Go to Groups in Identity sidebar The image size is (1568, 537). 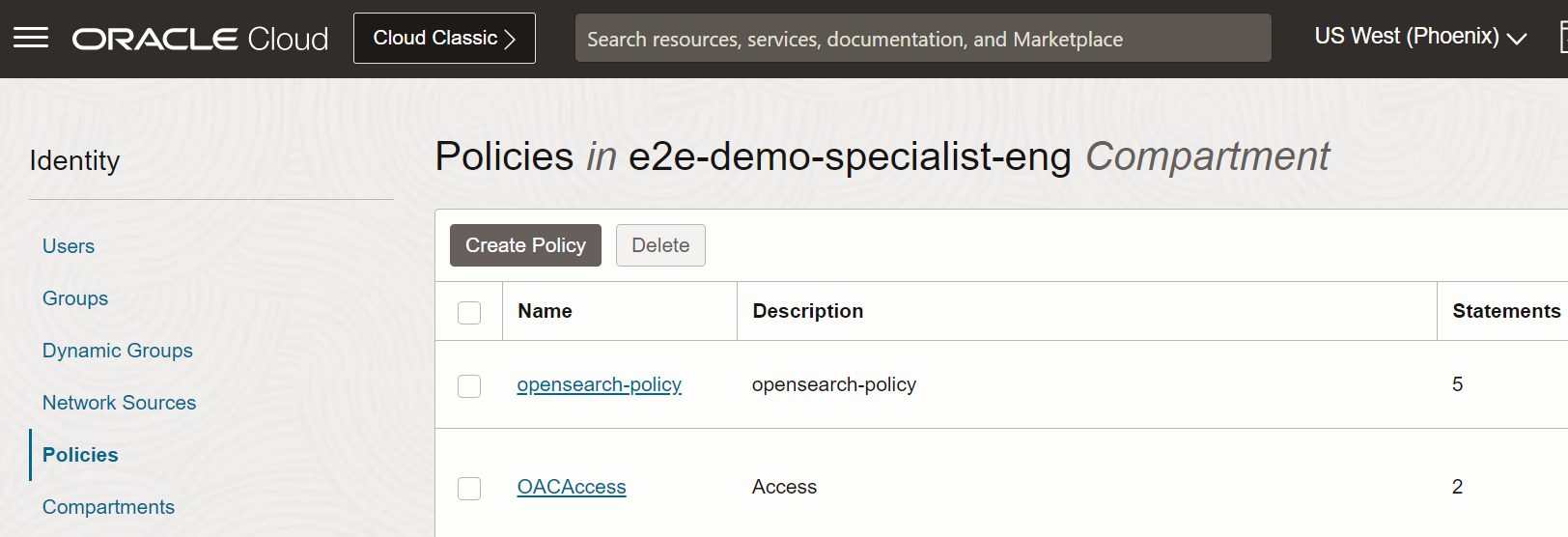75,298
